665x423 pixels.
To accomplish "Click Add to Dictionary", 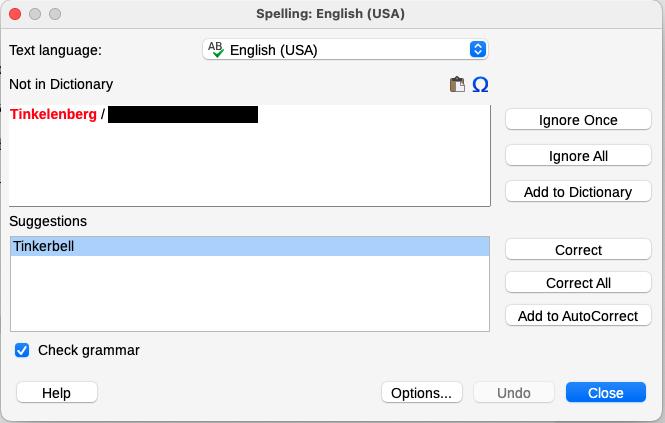I will (578, 192).
